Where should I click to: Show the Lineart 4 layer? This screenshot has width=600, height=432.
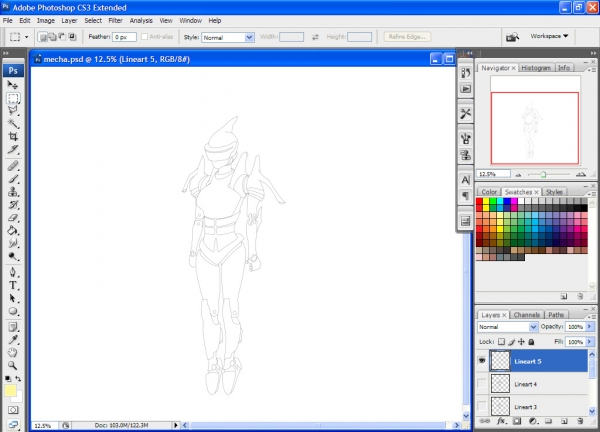coord(482,383)
